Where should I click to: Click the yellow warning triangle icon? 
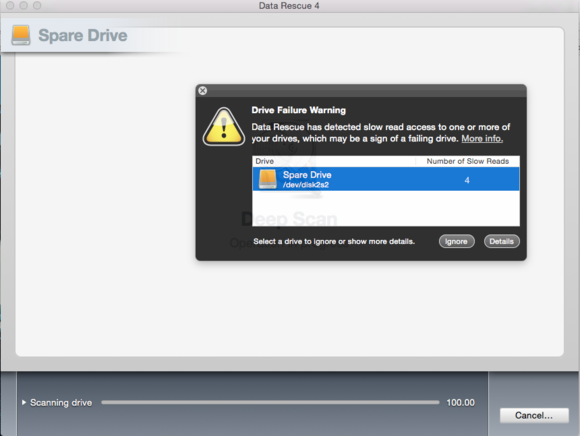pos(224,127)
